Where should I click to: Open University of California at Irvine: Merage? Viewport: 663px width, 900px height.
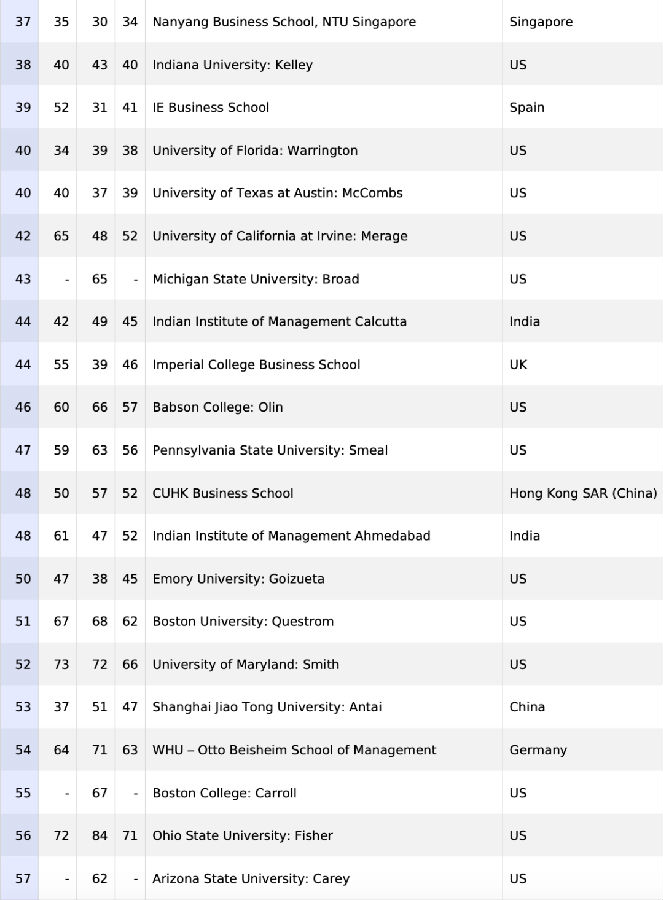(280, 236)
